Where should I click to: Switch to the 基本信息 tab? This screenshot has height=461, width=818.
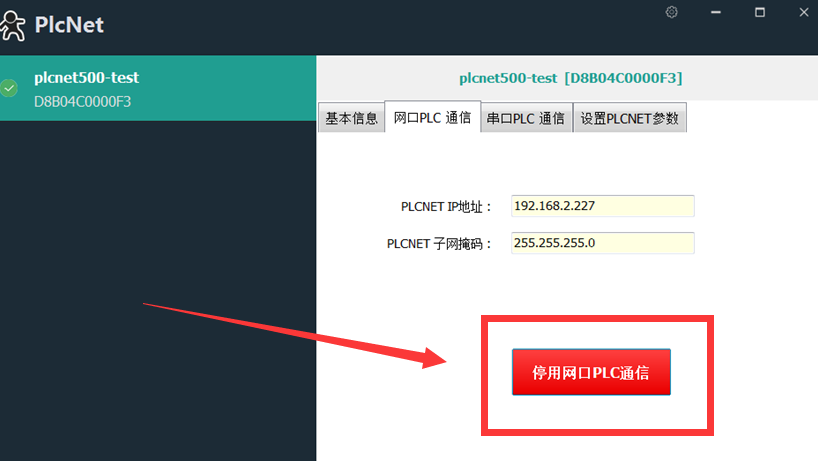point(351,118)
